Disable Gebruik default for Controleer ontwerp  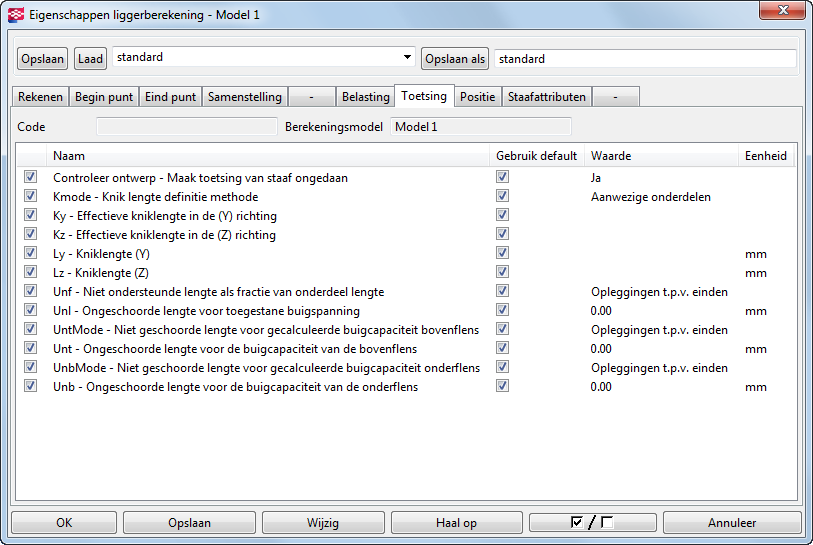tap(502, 177)
